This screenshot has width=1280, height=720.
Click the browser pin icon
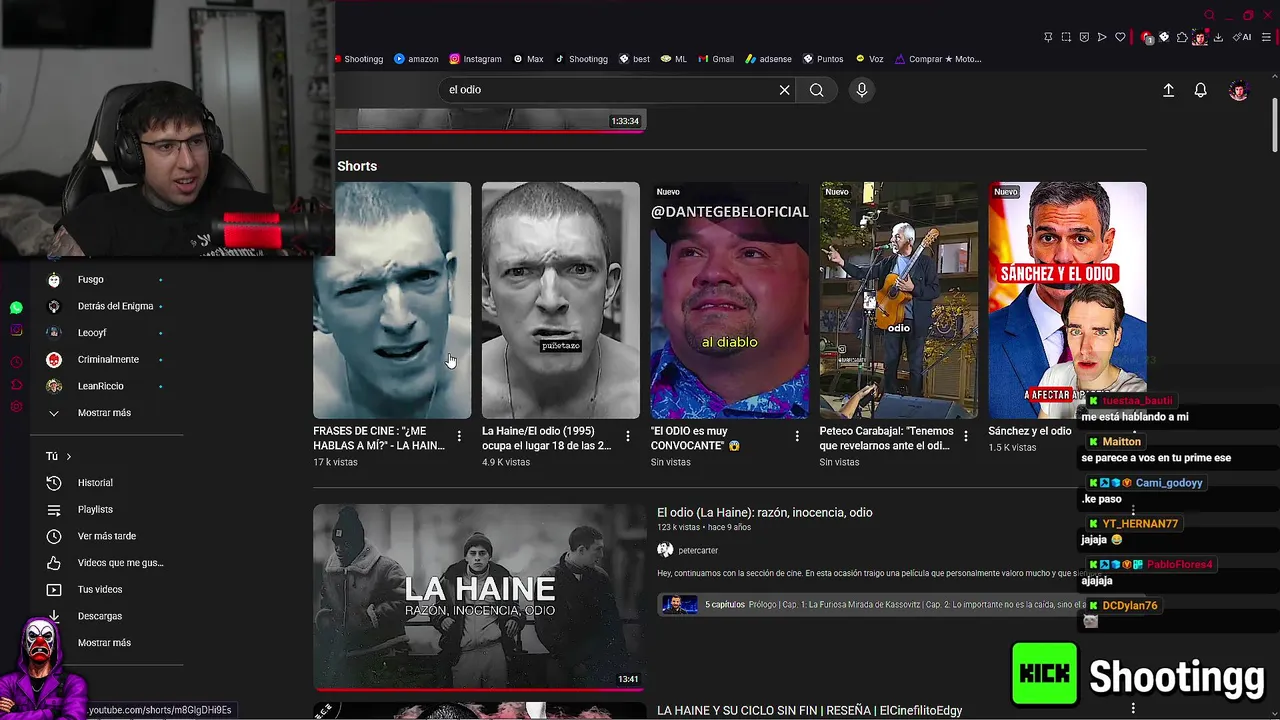[x=1048, y=37]
